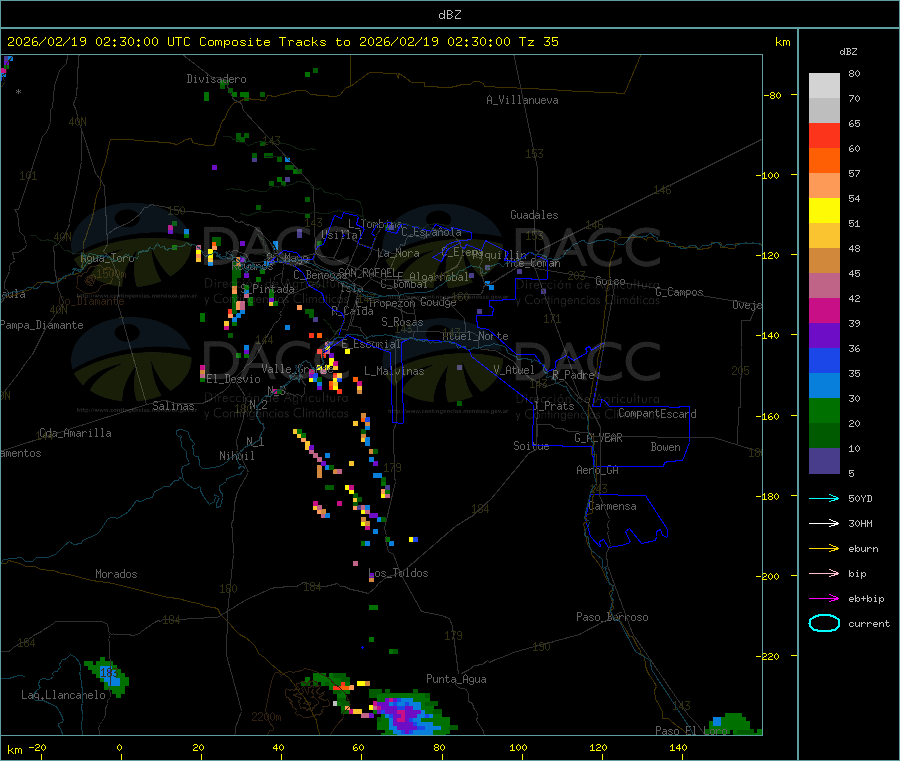Click the dBZ title at top

(x=449, y=15)
